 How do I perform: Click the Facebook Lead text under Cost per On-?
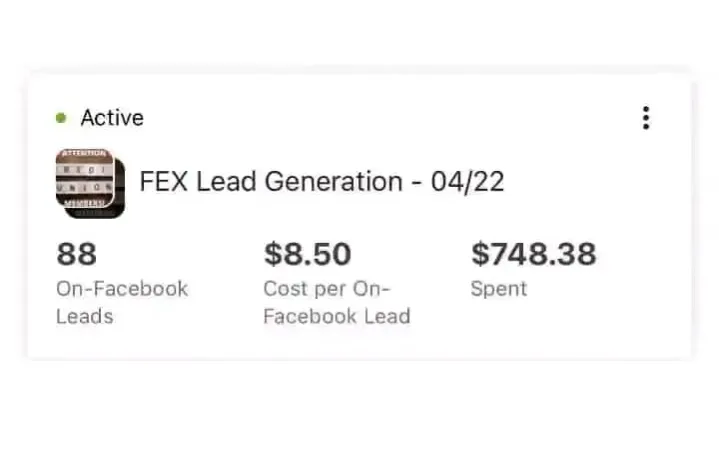click(336, 316)
